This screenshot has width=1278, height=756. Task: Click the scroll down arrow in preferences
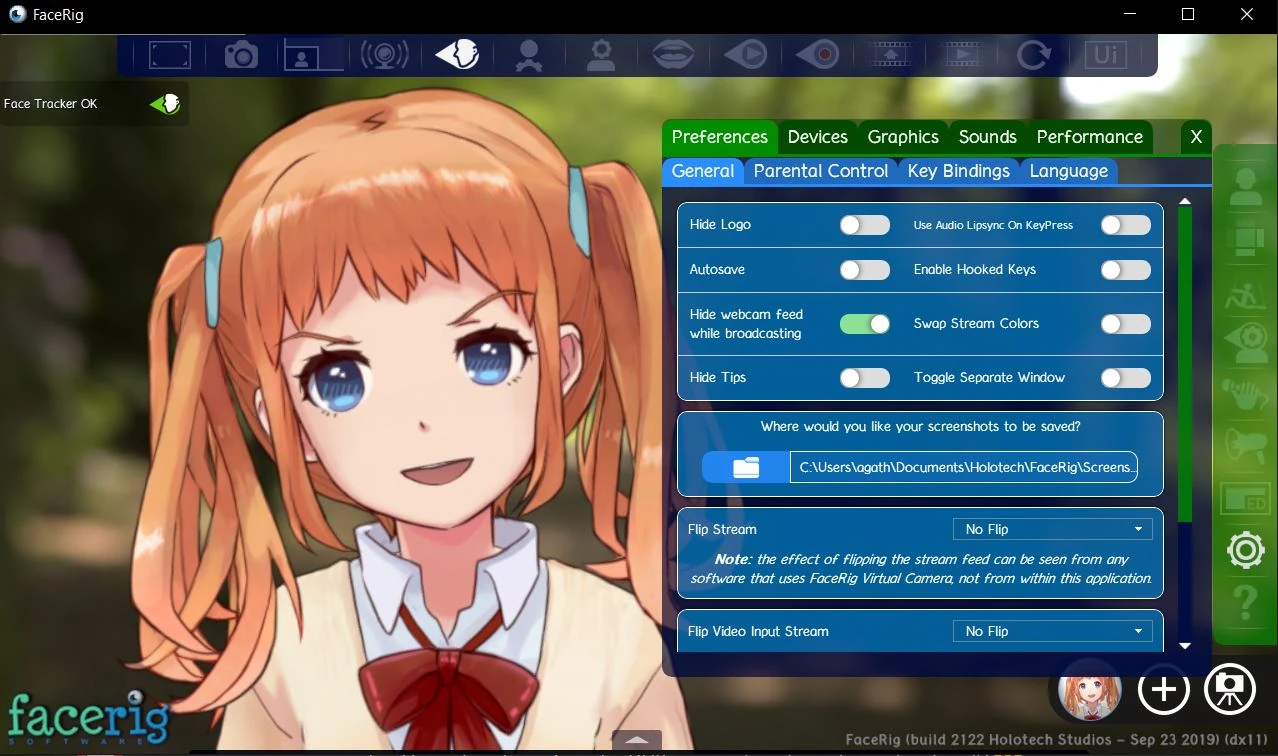click(x=1185, y=646)
